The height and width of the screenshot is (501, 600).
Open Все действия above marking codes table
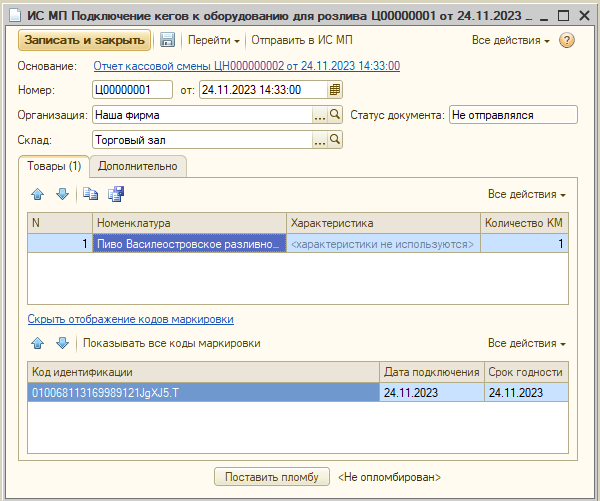[x=527, y=343]
